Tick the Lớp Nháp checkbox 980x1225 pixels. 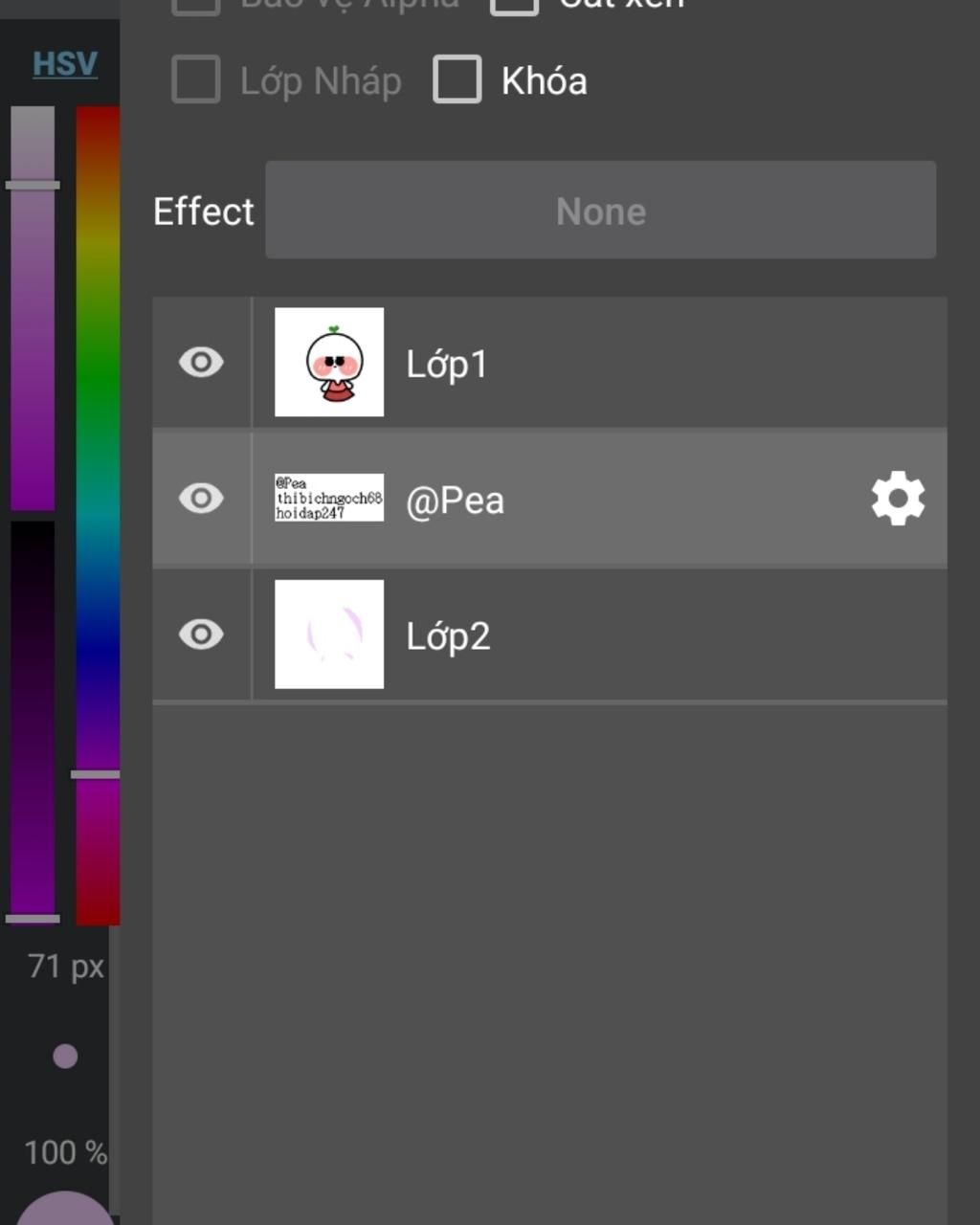[x=196, y=79]
